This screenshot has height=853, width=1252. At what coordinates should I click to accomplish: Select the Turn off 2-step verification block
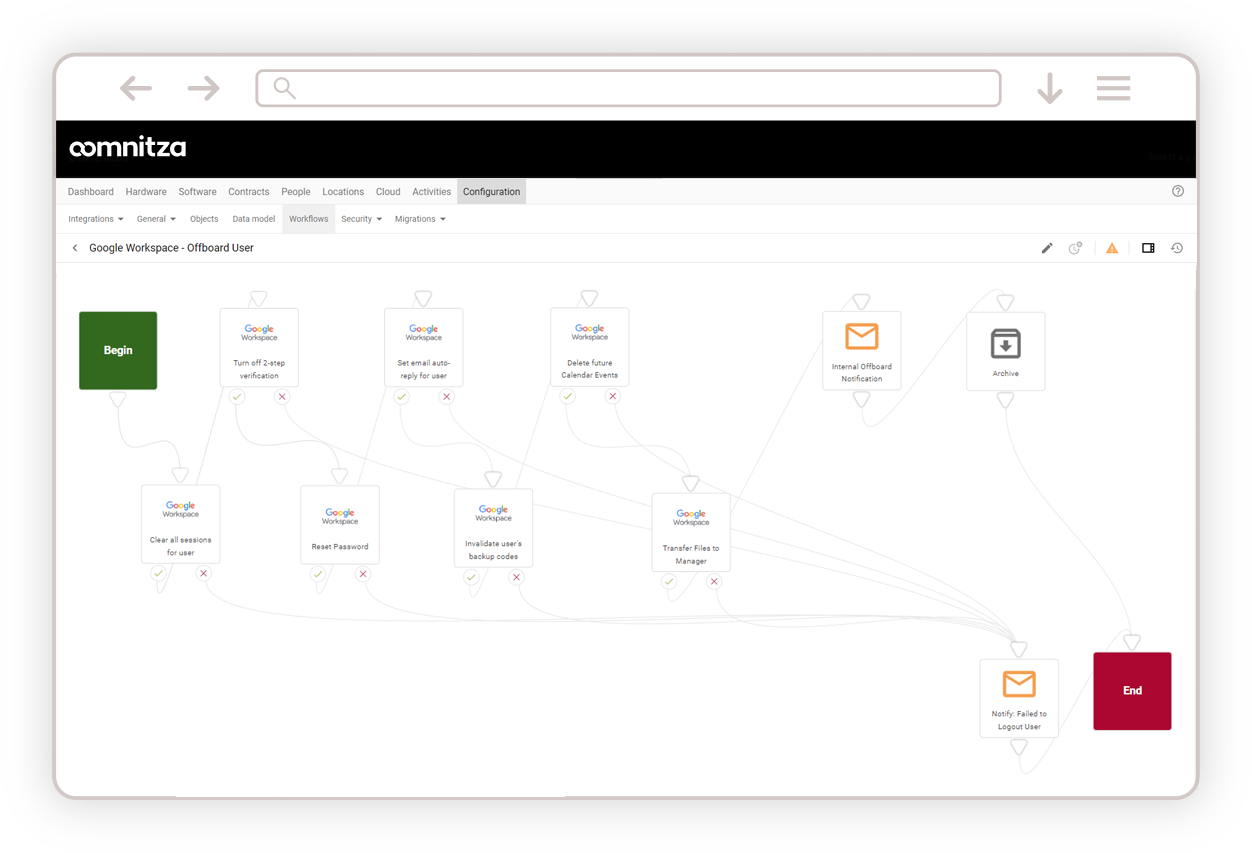point(259,347)
